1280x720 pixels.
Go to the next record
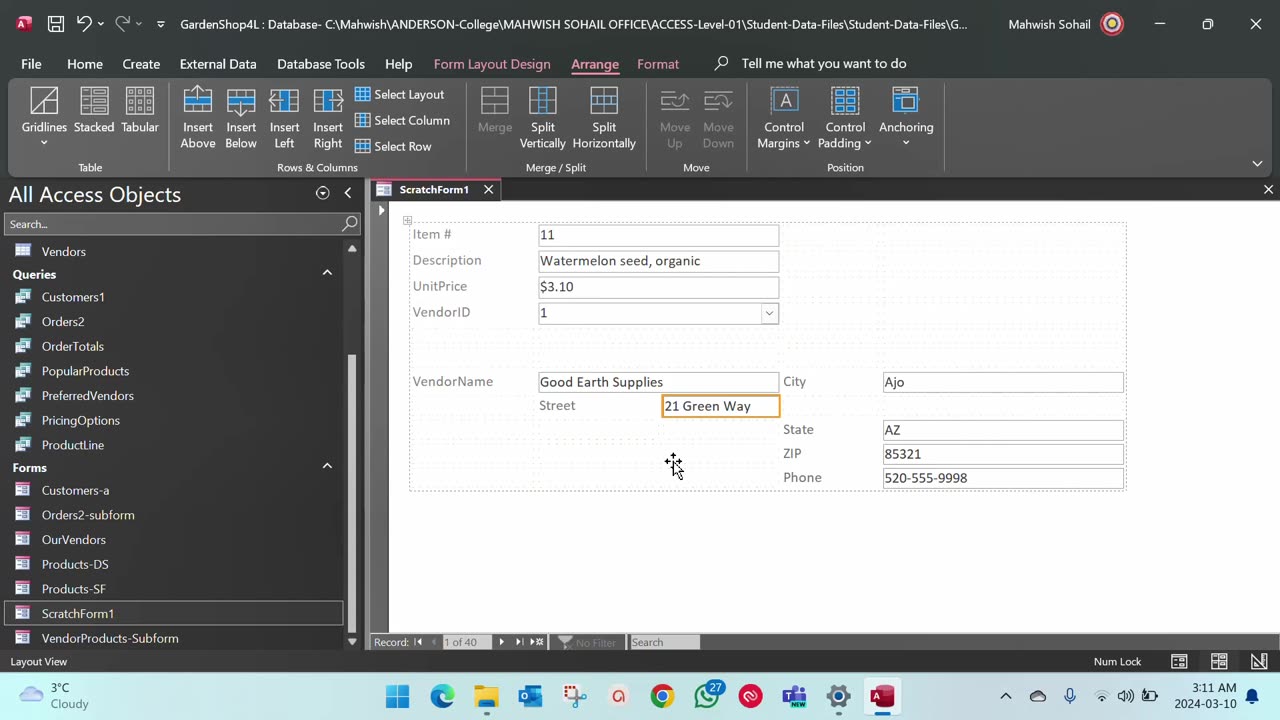pos(502,642)
